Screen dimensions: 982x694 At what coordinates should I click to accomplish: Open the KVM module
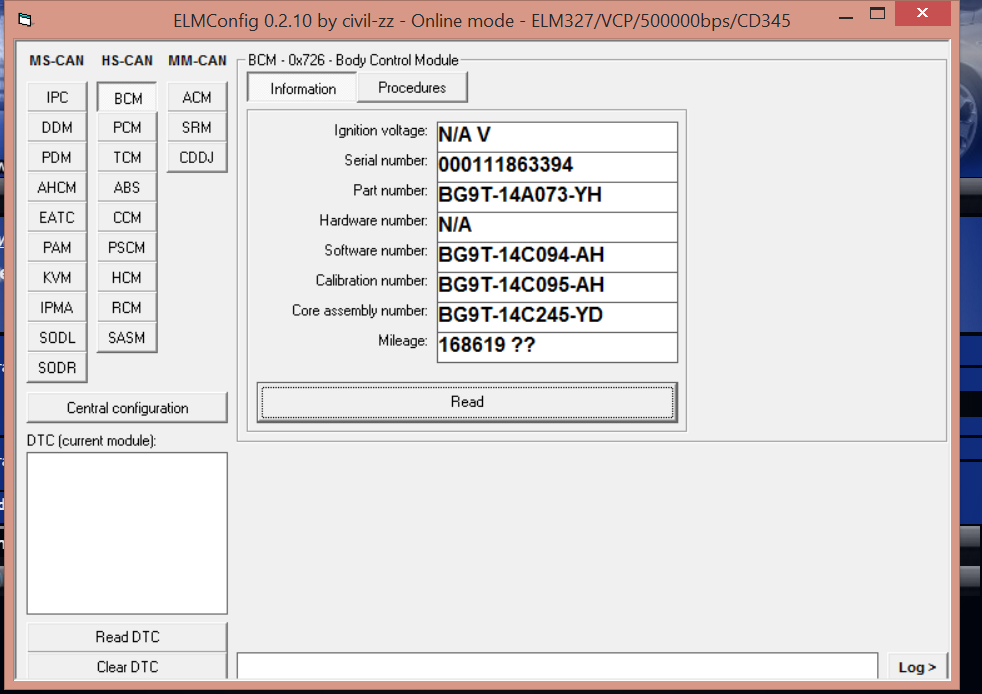[x=57, y=277]
